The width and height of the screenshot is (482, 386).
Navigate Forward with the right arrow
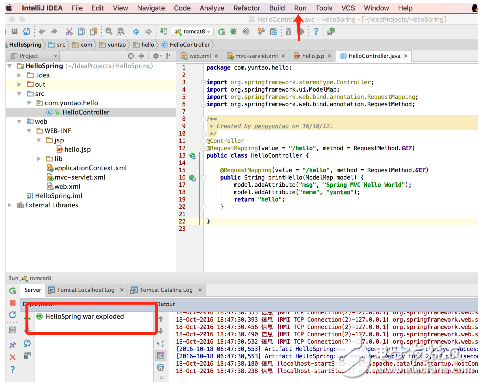pos(148,32)
